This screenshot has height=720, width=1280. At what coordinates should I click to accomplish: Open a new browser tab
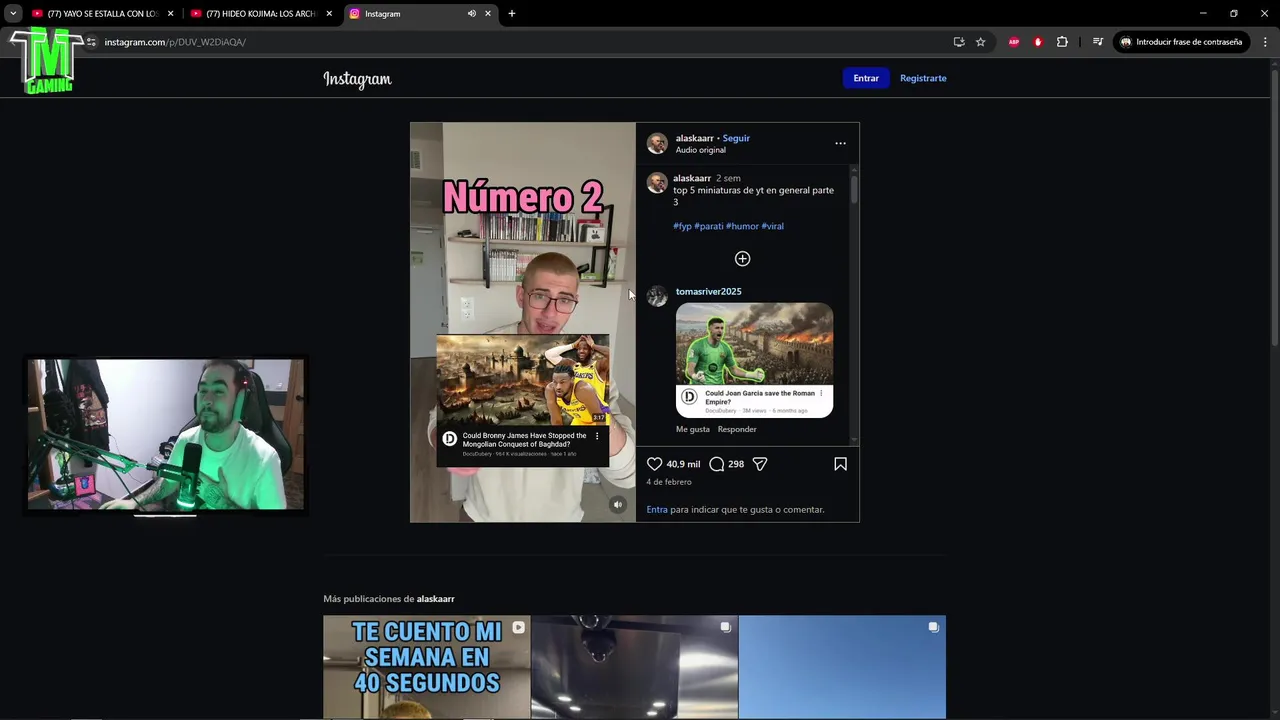coord(512,14)
